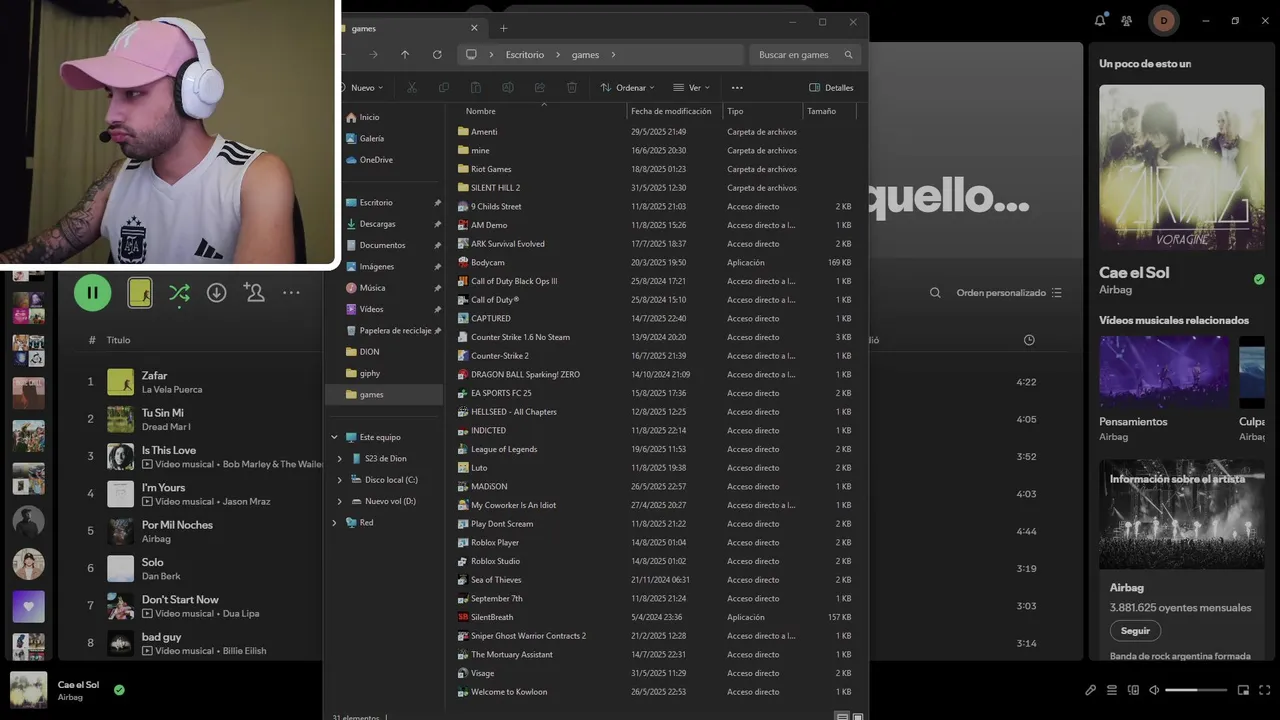The height and width of the screenshot is (720, 1280).
Task: Invite collaborators to the Spotify playlist
Action: click(254, 293)
